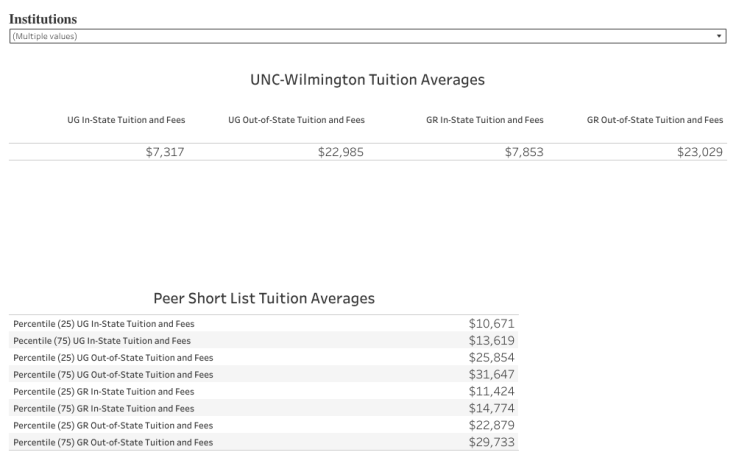
Task: Select the $7,317 tuition value
Action: tap(165, 152)
